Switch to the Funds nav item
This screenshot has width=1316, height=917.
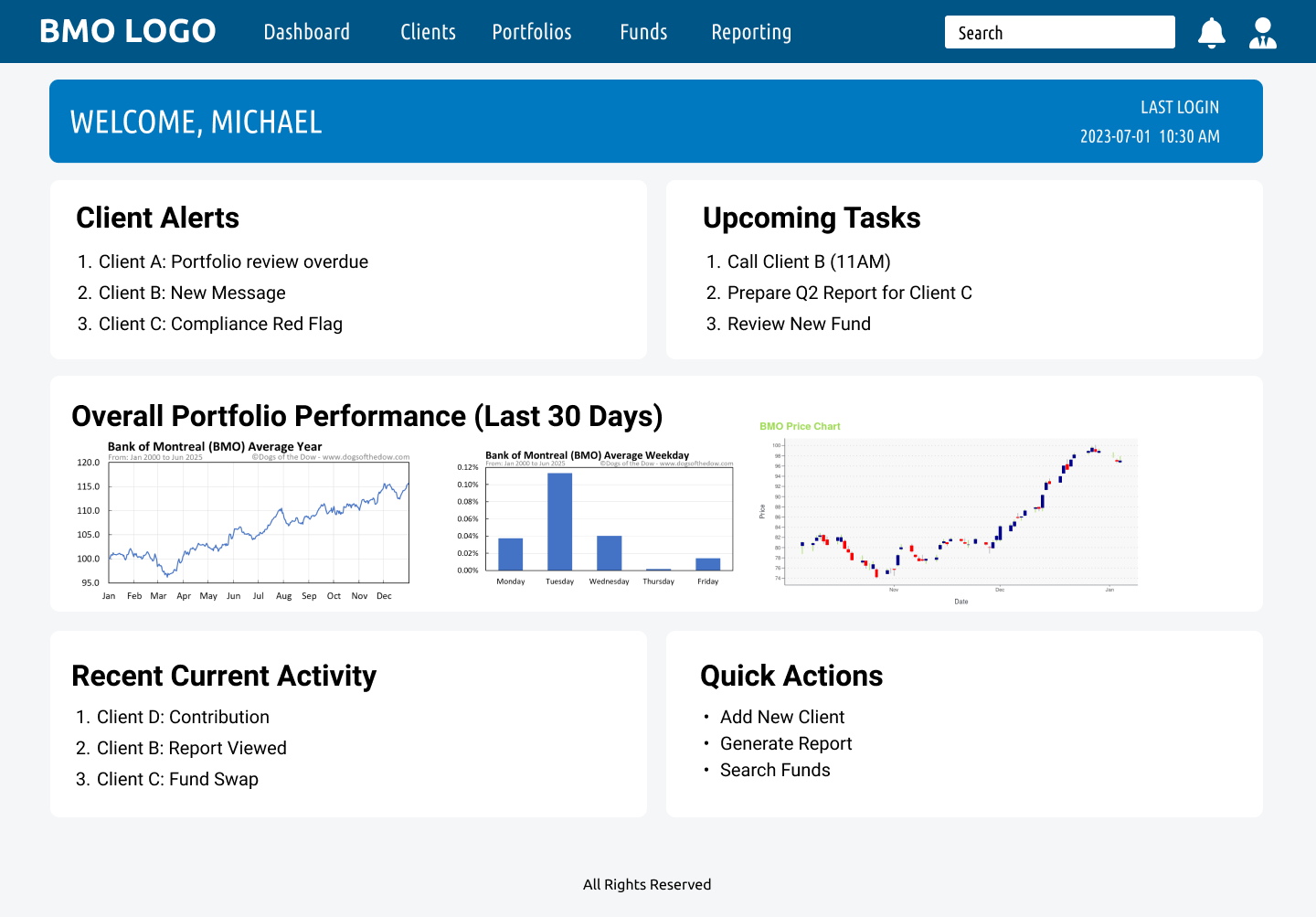coord(643,32)
